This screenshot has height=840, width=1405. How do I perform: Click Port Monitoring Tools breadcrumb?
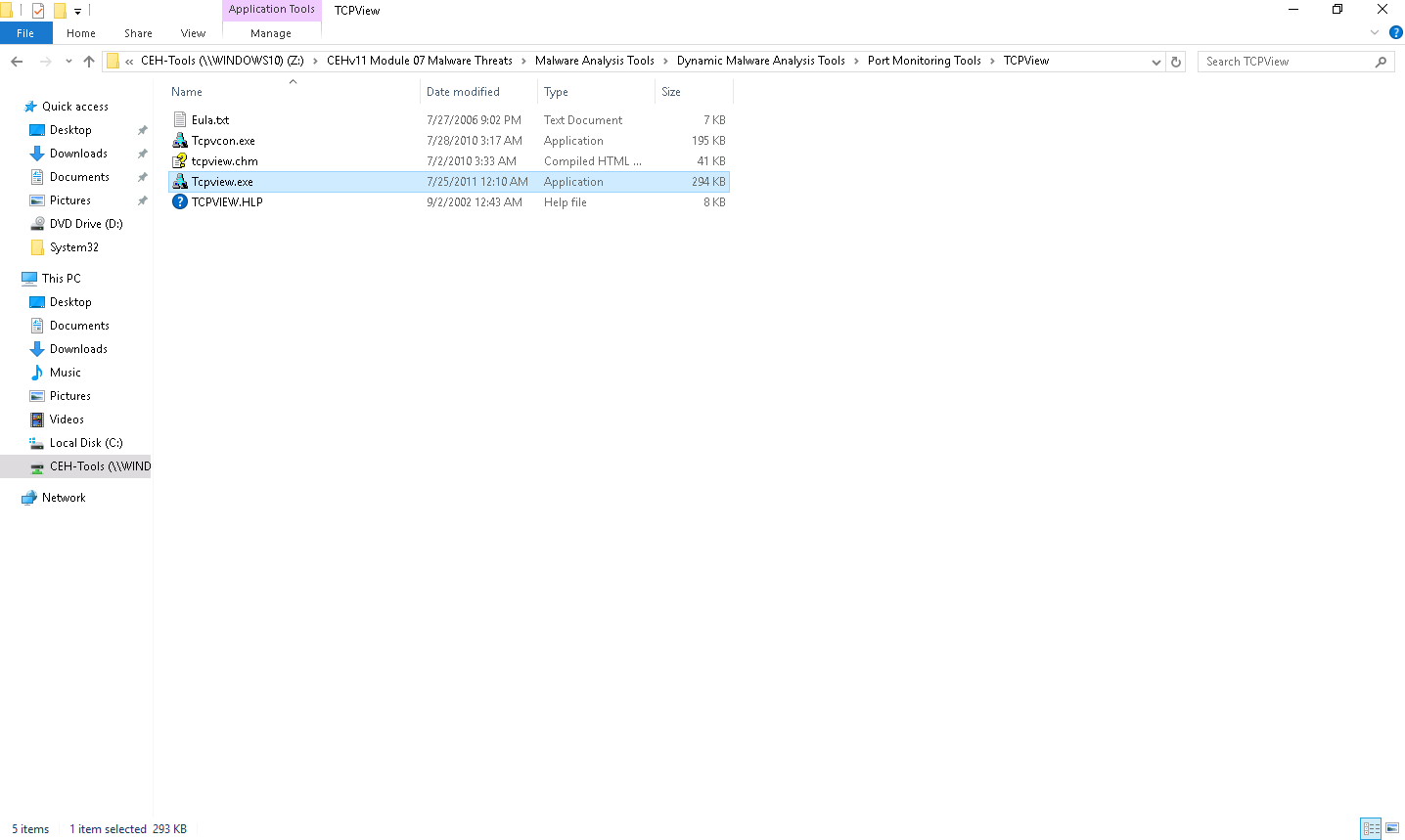(925, 61)
